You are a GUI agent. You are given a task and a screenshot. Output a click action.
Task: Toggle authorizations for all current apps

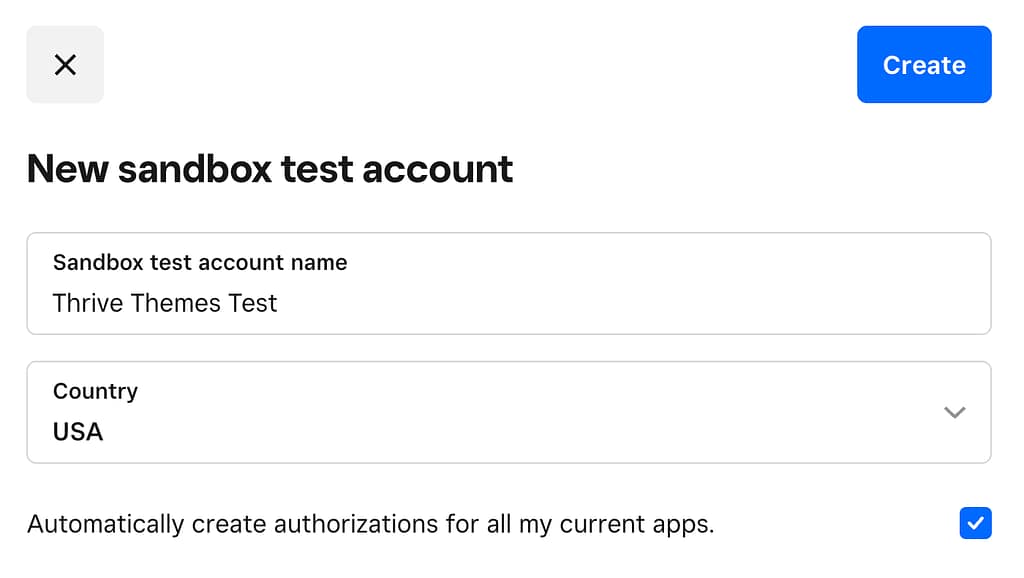[x=975, y=523]
